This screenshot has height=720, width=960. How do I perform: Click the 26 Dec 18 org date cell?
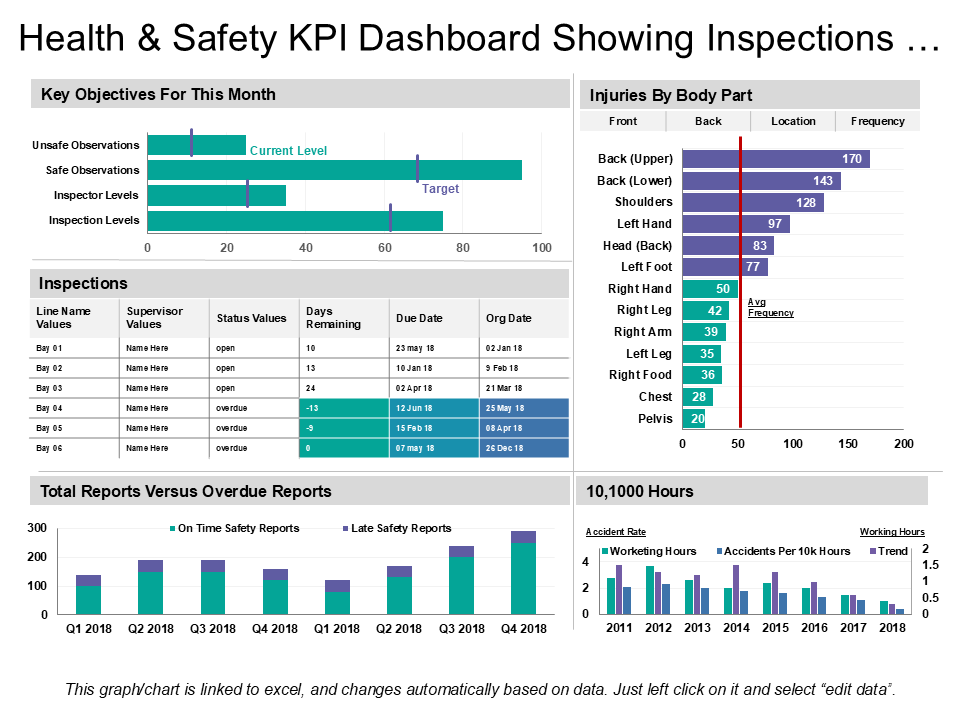(524, 448)
